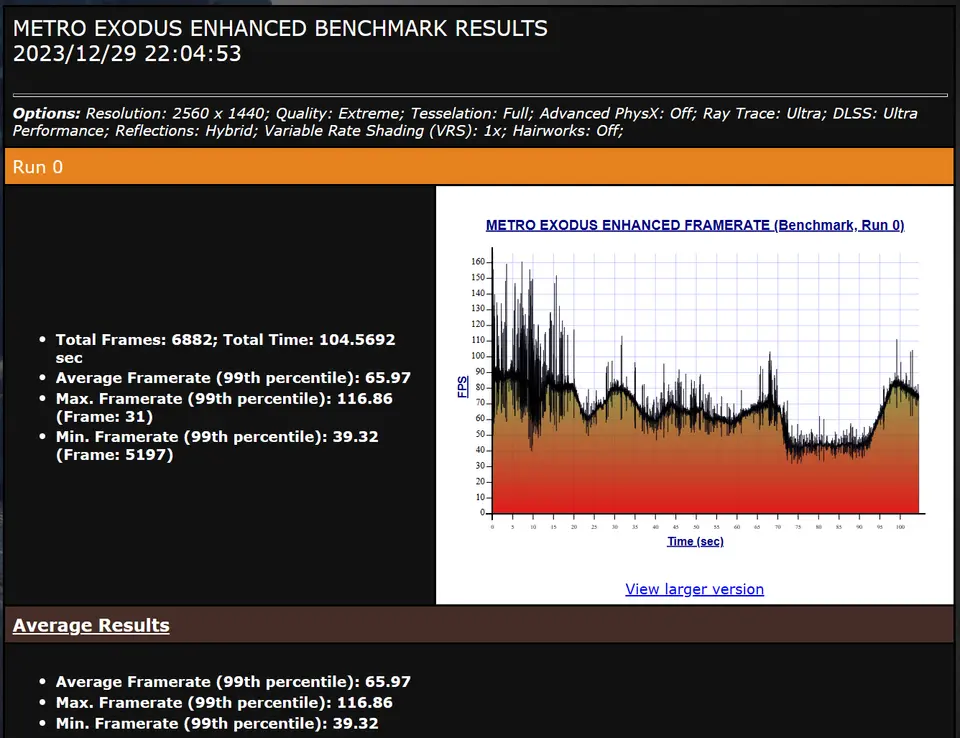Click Run 0 Min. Framerate 39.32 entry
The height and width of the screenshot is (738, 960).
(217, 445)
